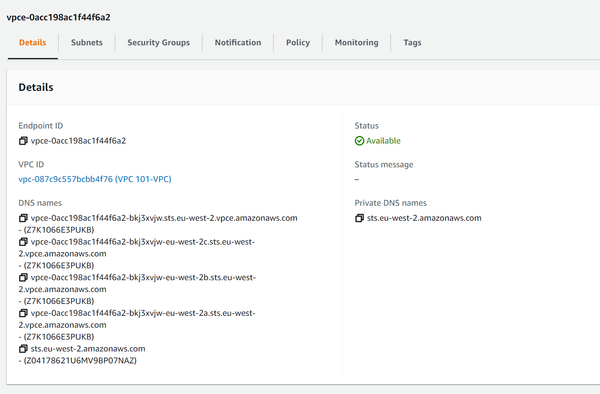Image resolution: width=600 pixels, height=394 pixels.
Task: Show the Monitoring tab
Action: (x=357, y=42)
